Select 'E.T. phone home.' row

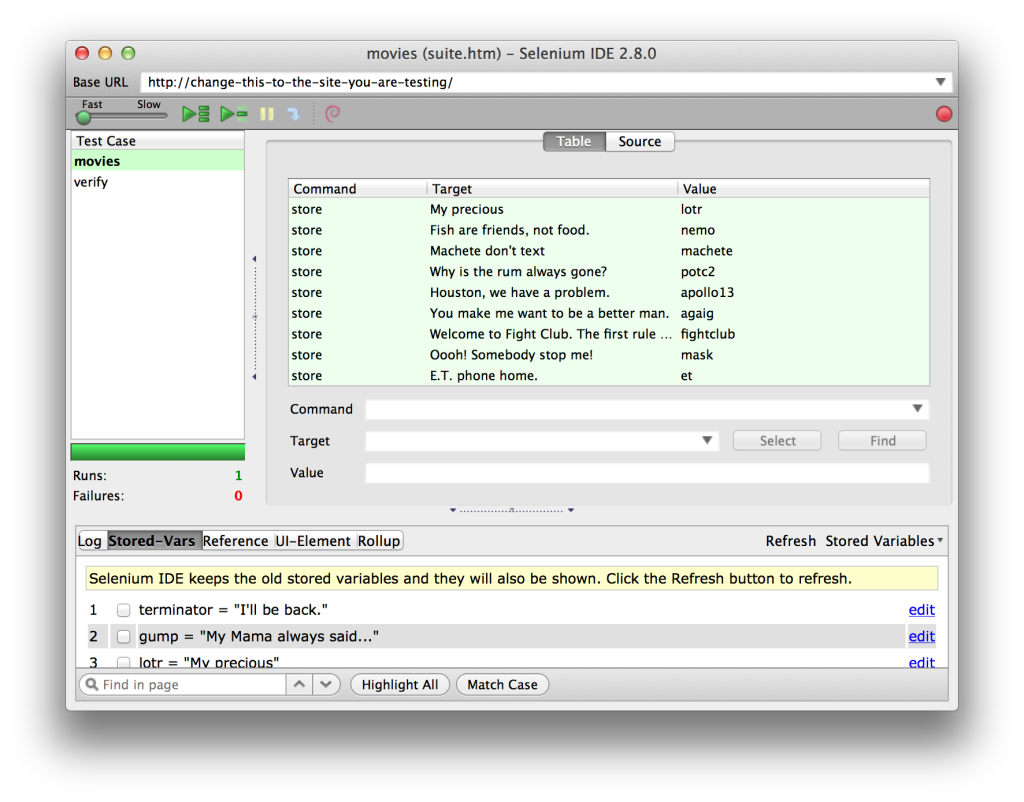pyautogui.click(x=609, y=376)
